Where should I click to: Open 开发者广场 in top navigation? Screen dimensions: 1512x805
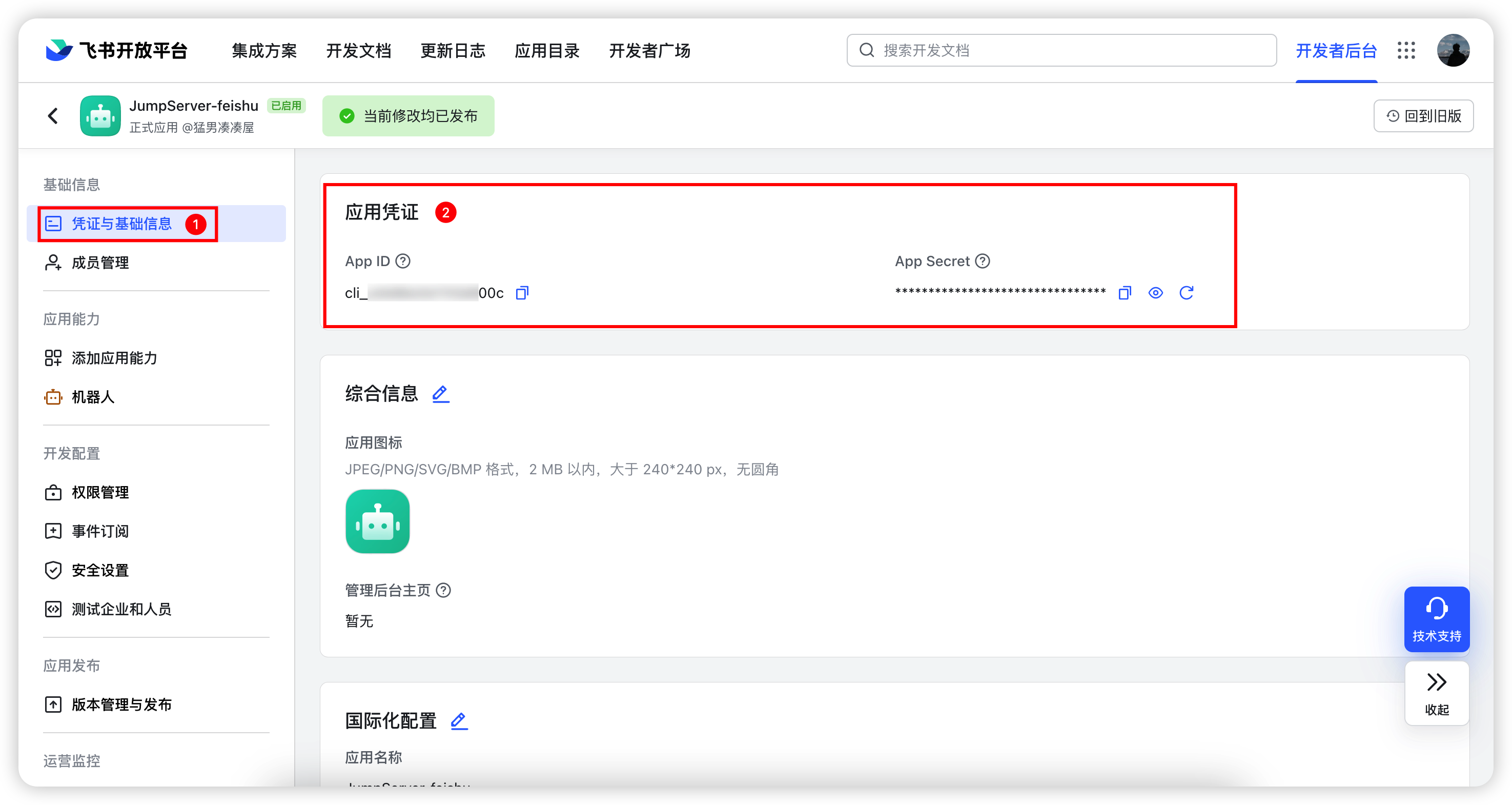click(650, 51)
